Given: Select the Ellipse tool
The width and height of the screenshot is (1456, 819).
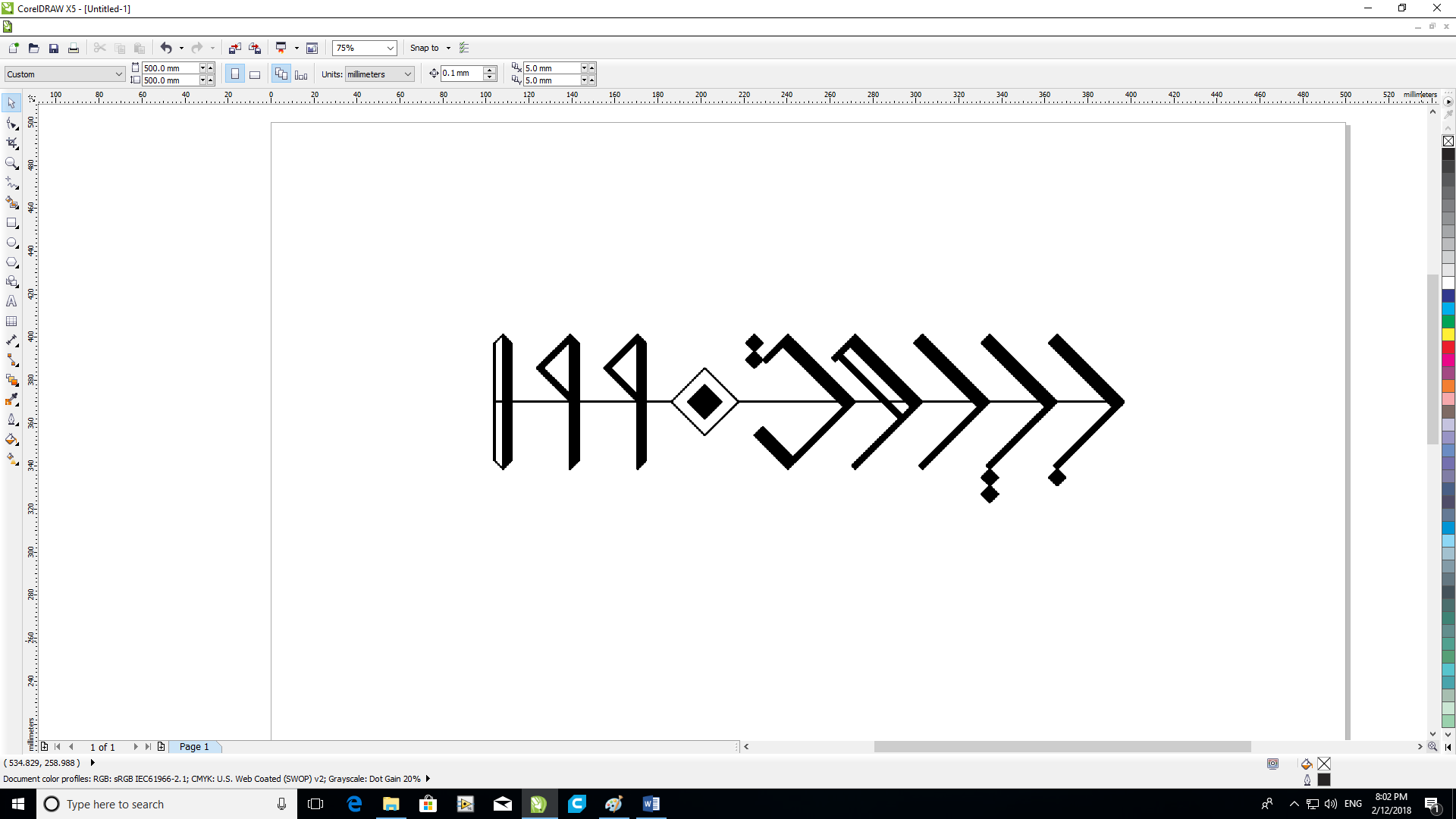Looking at the screenshot, I should [x=11, y=243].
